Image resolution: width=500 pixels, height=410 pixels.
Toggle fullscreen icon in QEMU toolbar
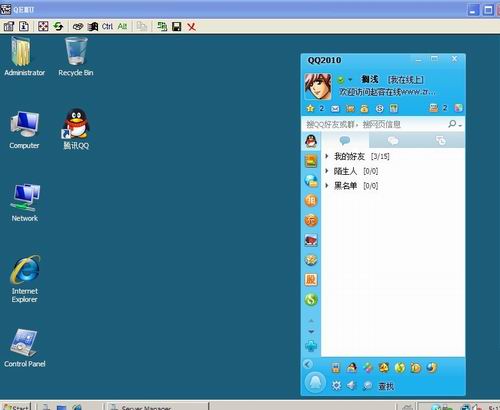coord(43,26)
